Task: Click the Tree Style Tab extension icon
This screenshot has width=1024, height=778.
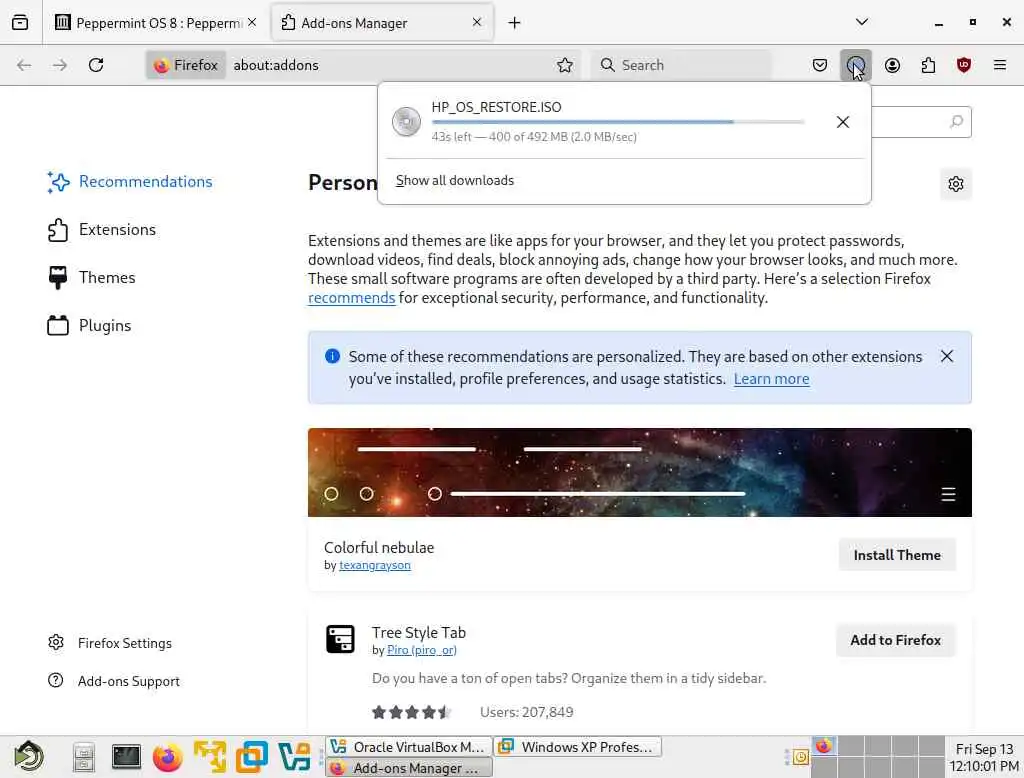Action: tap(340, 639)
